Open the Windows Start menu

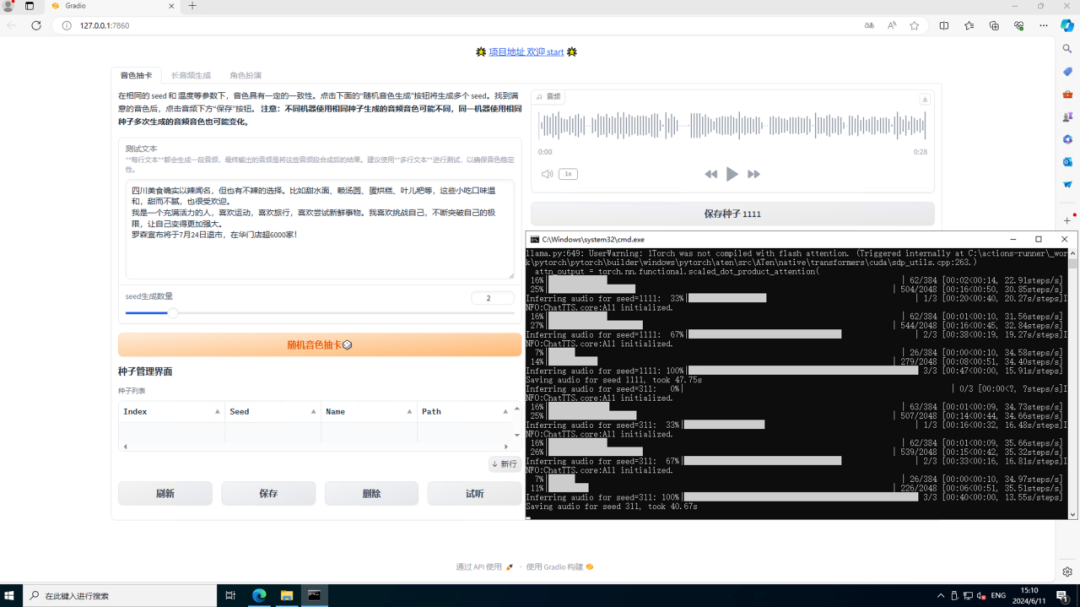tap(10, 595)
